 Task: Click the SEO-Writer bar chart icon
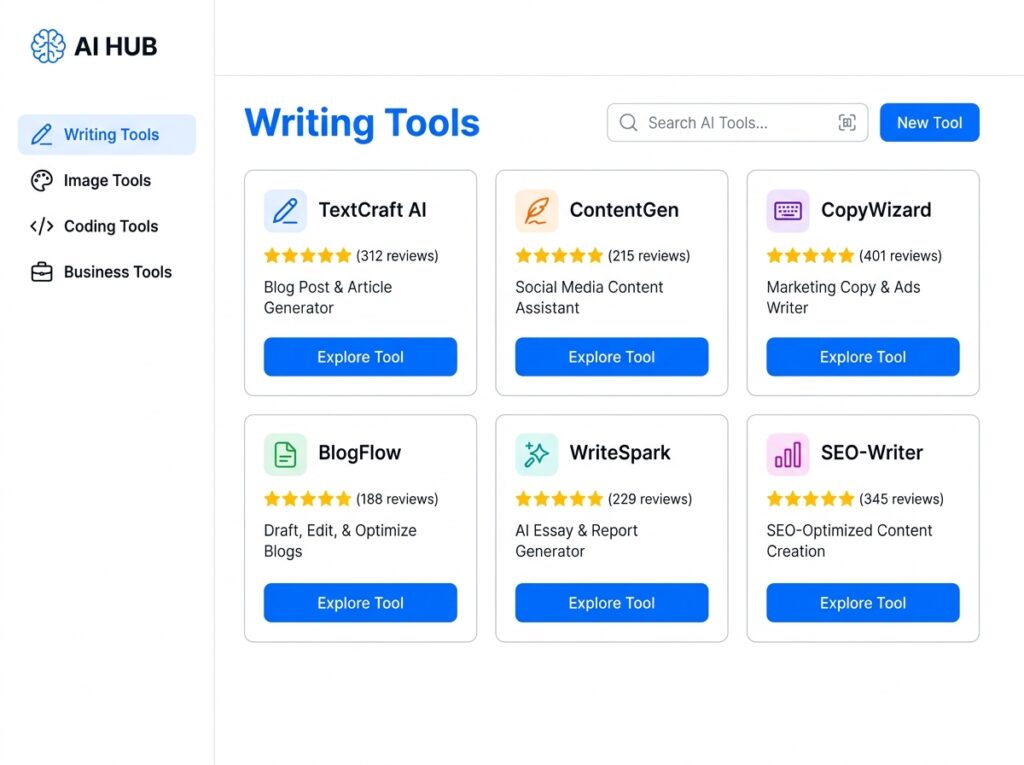pyautogui.click(x=788, y=454)
